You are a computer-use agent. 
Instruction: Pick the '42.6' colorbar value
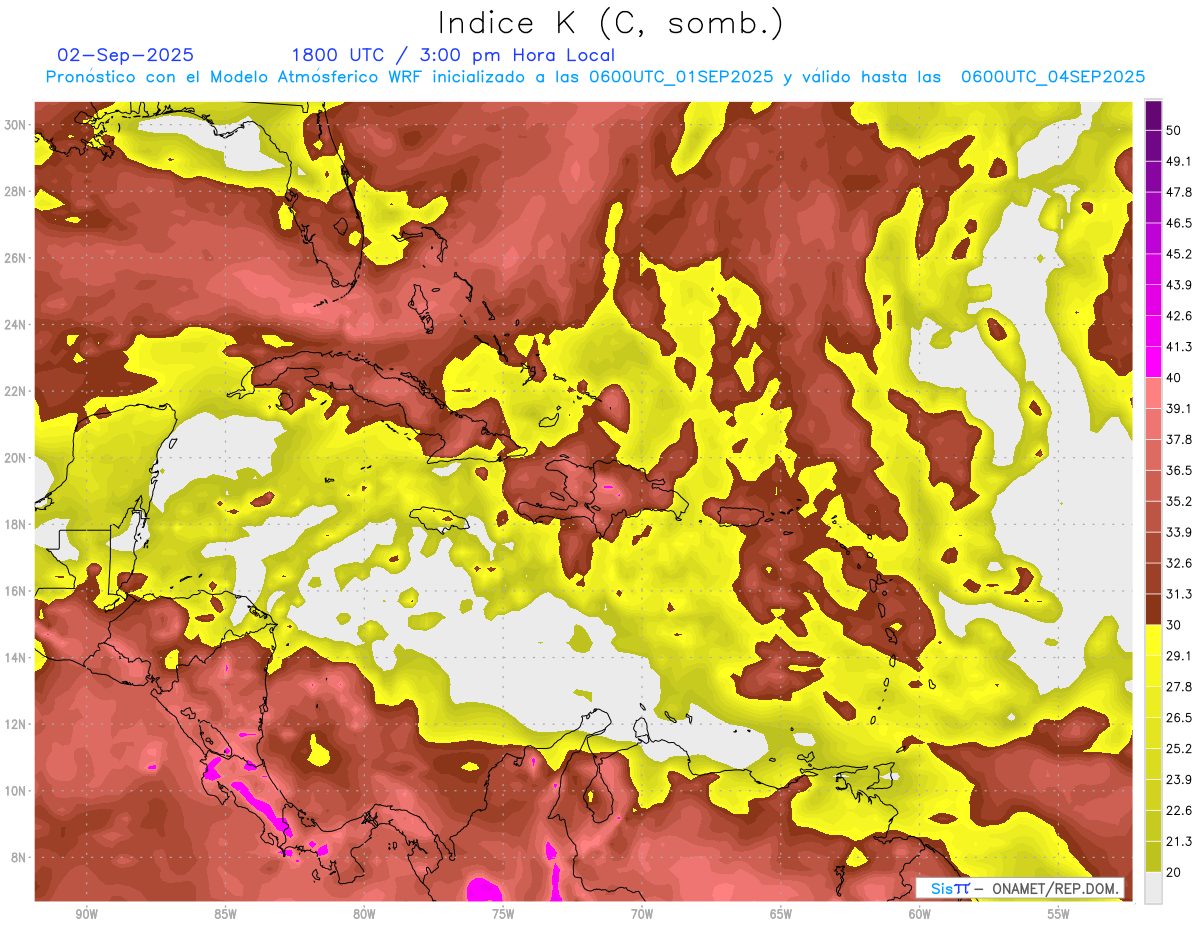1180,316
